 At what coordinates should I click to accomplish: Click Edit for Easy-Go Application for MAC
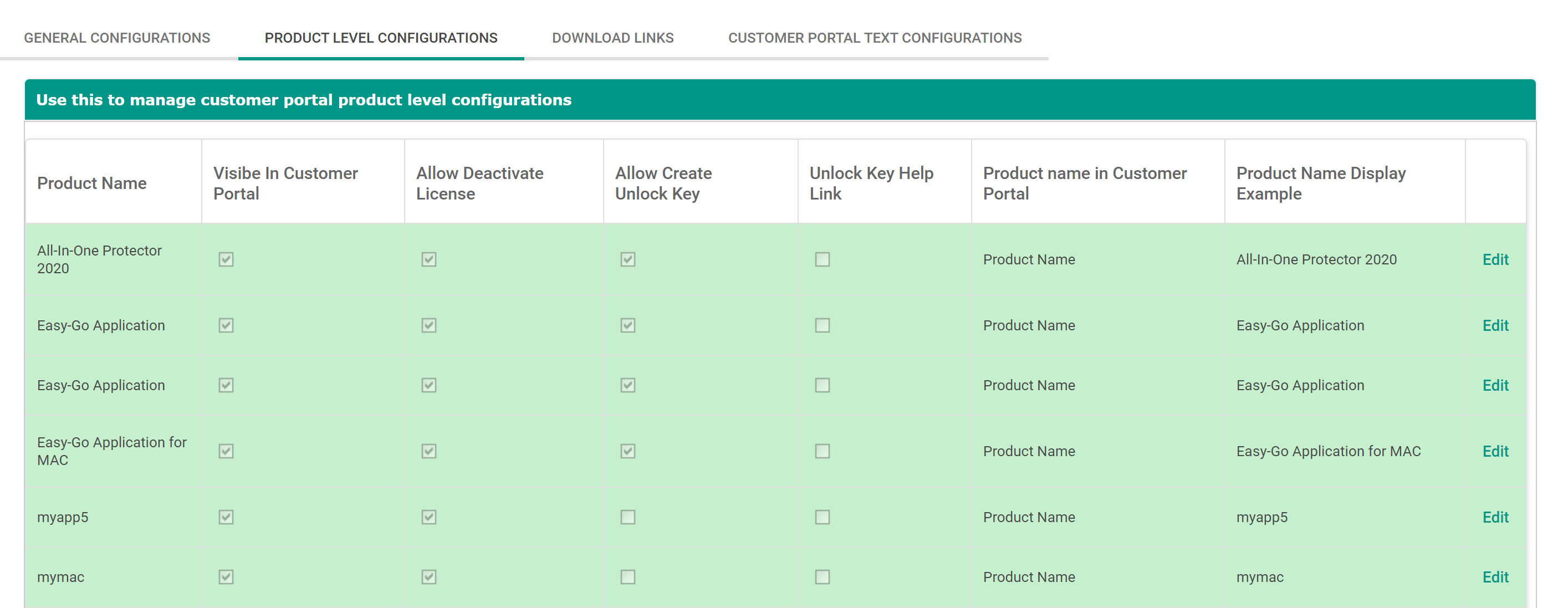pos(1495,452)
